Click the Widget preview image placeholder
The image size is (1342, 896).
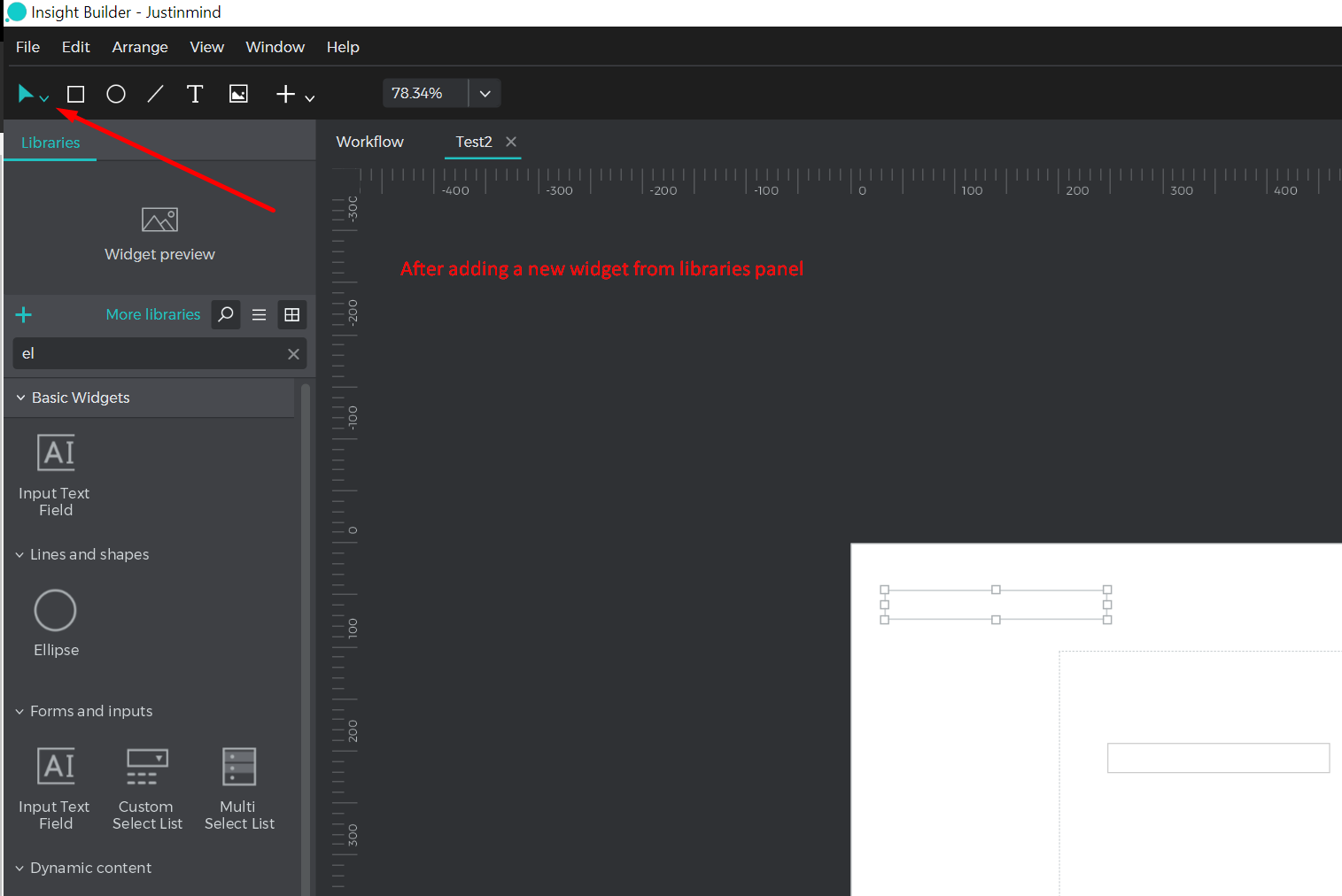[159, 220]
